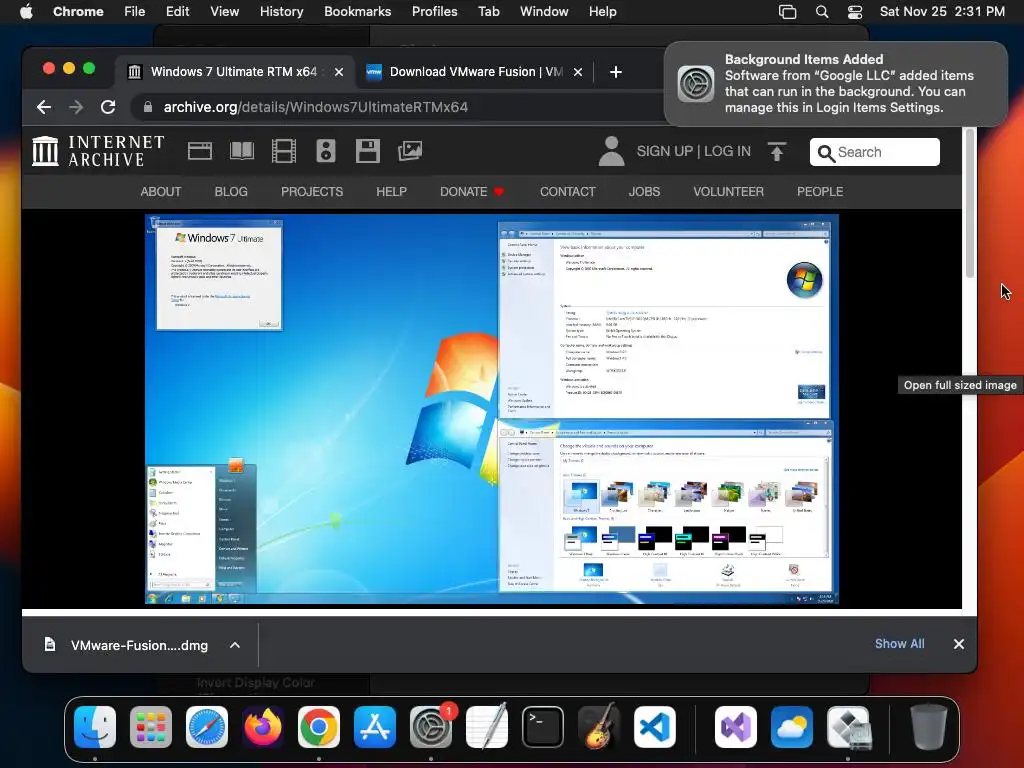Open the Profiles menu

point(434,12)
